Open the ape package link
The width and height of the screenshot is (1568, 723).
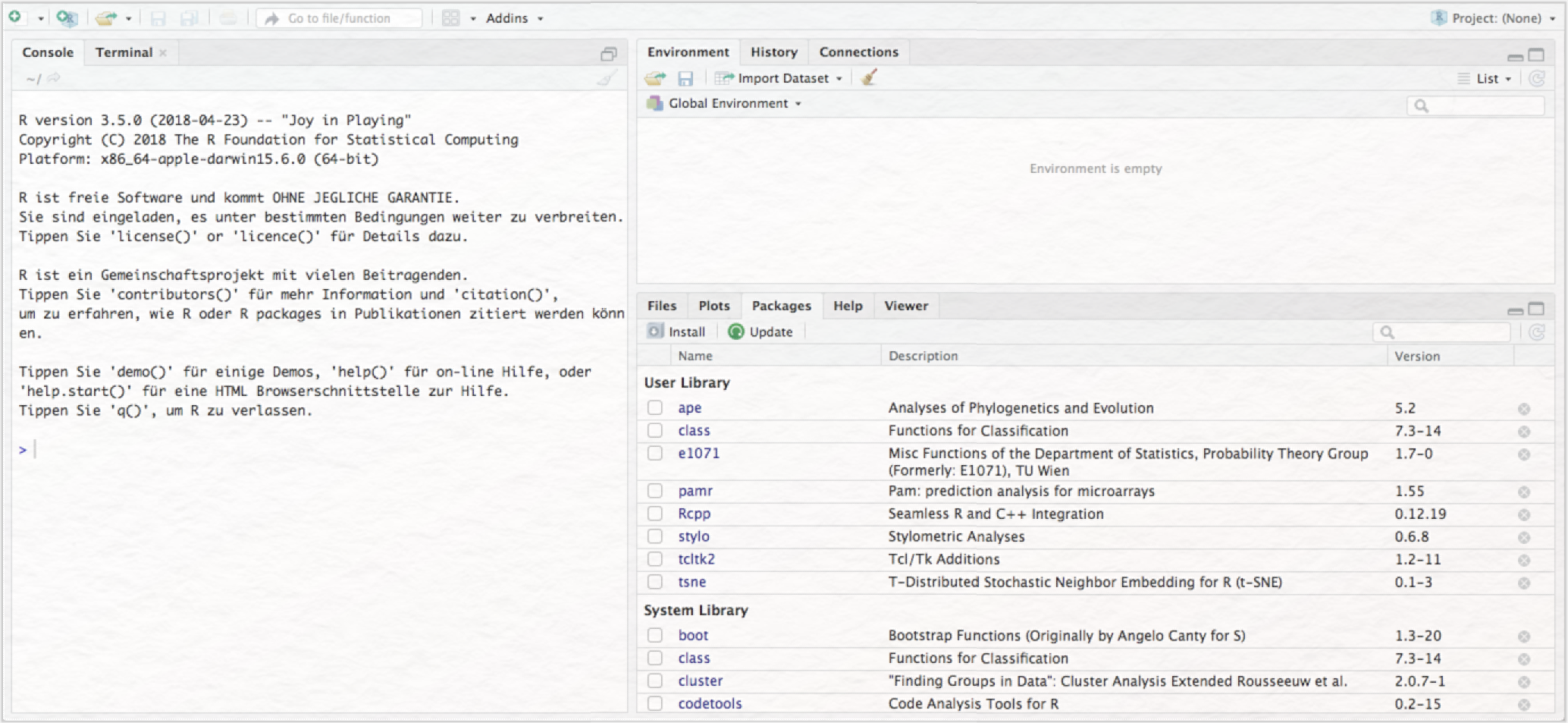click(x=689, y=408)
